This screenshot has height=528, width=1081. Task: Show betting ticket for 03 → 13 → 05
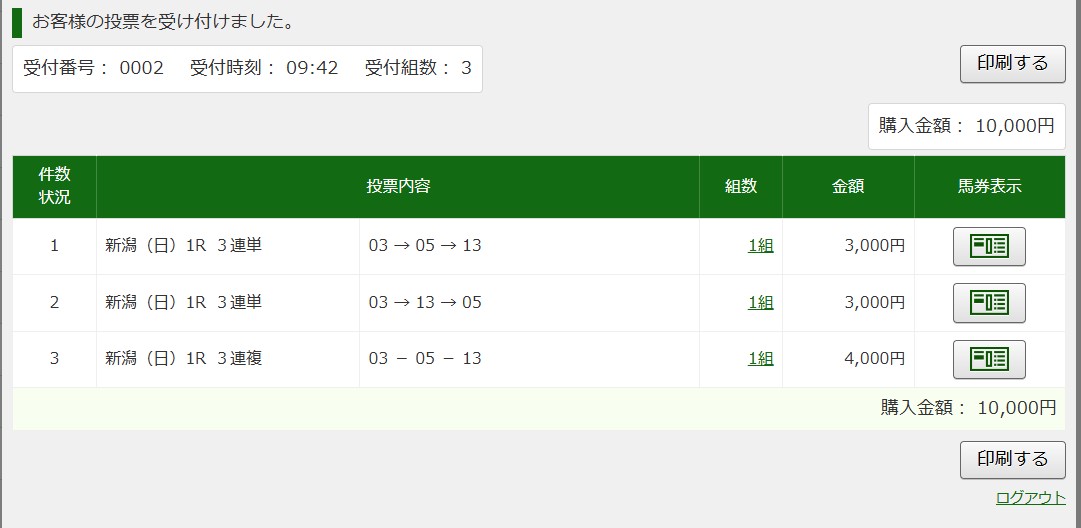989,302
